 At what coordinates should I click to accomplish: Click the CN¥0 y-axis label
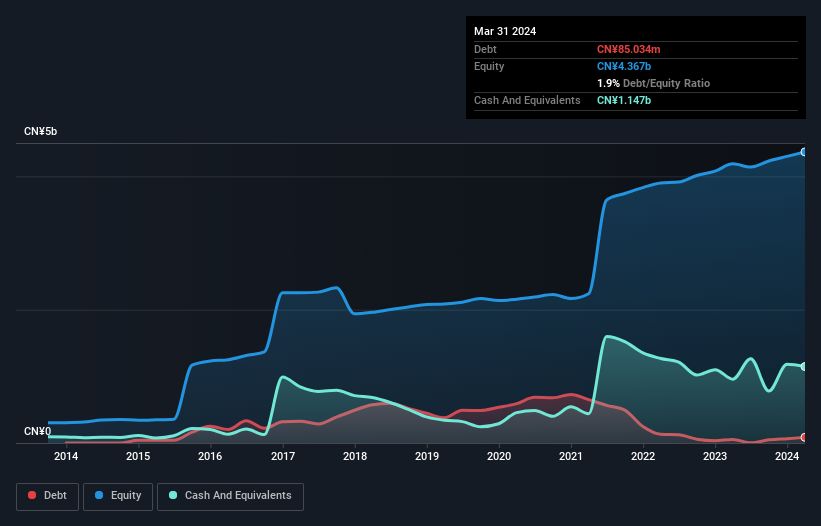coord(38,431)
